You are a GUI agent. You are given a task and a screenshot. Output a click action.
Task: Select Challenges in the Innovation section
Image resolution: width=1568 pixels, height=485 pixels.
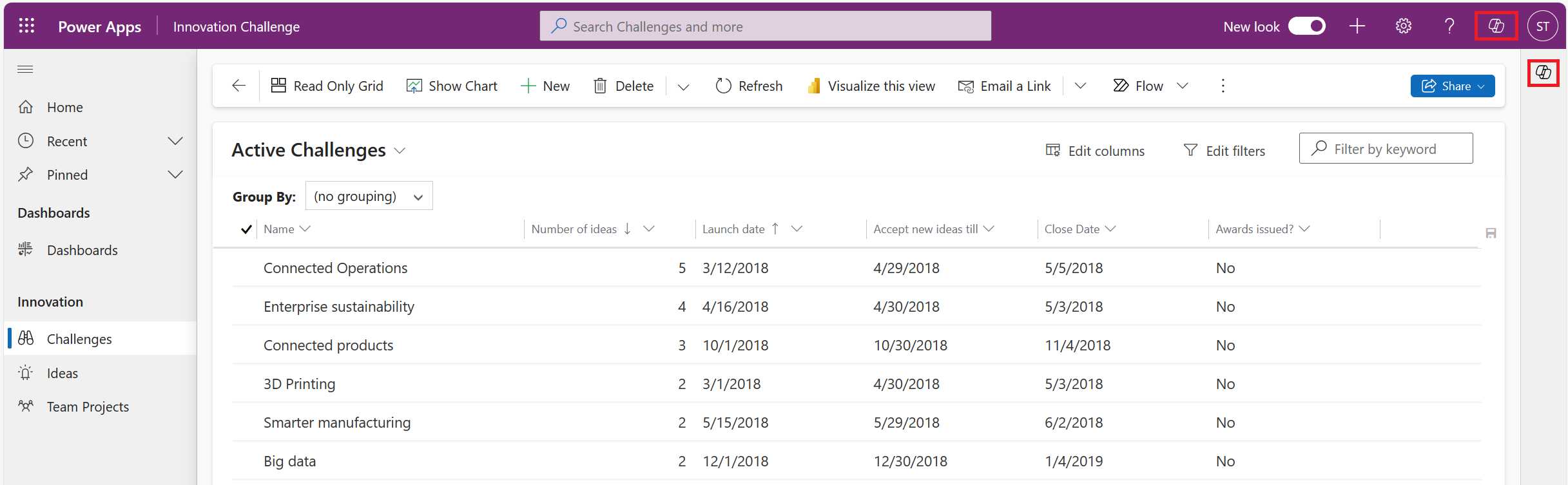[x=101, y=339]
